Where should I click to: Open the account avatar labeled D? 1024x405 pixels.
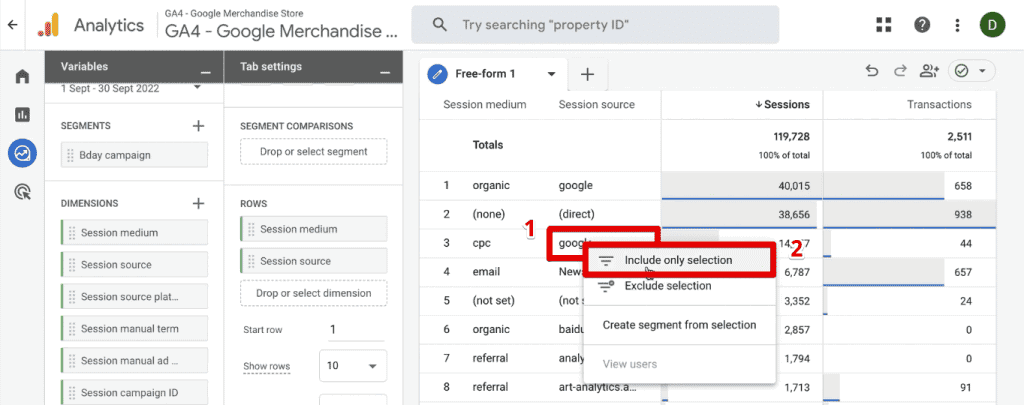[992, 25]
